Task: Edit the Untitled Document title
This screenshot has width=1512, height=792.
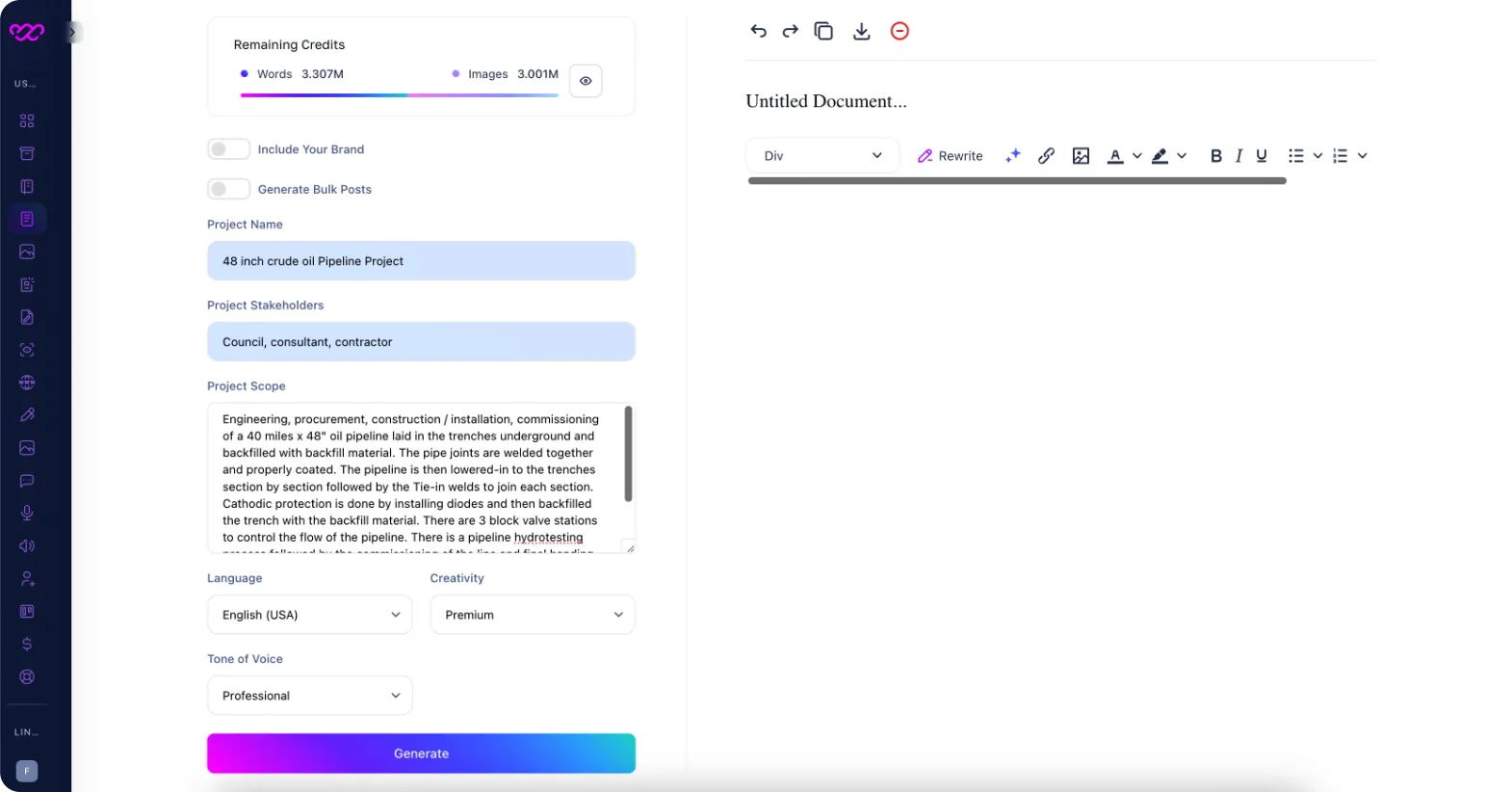Action: (x=826, y=101)
